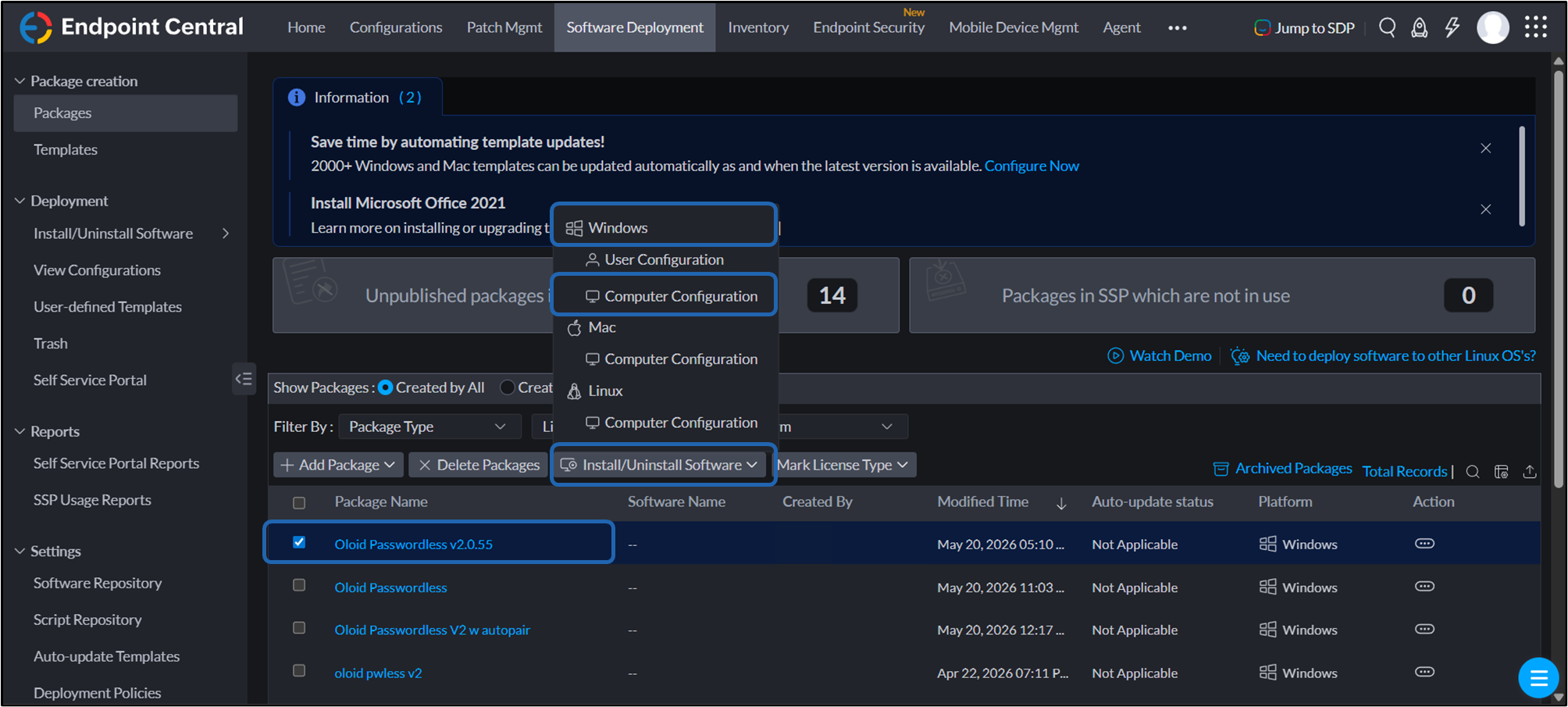Click the information panel scrollbar
The image size is (1568, 707).
click(1522, 176)
